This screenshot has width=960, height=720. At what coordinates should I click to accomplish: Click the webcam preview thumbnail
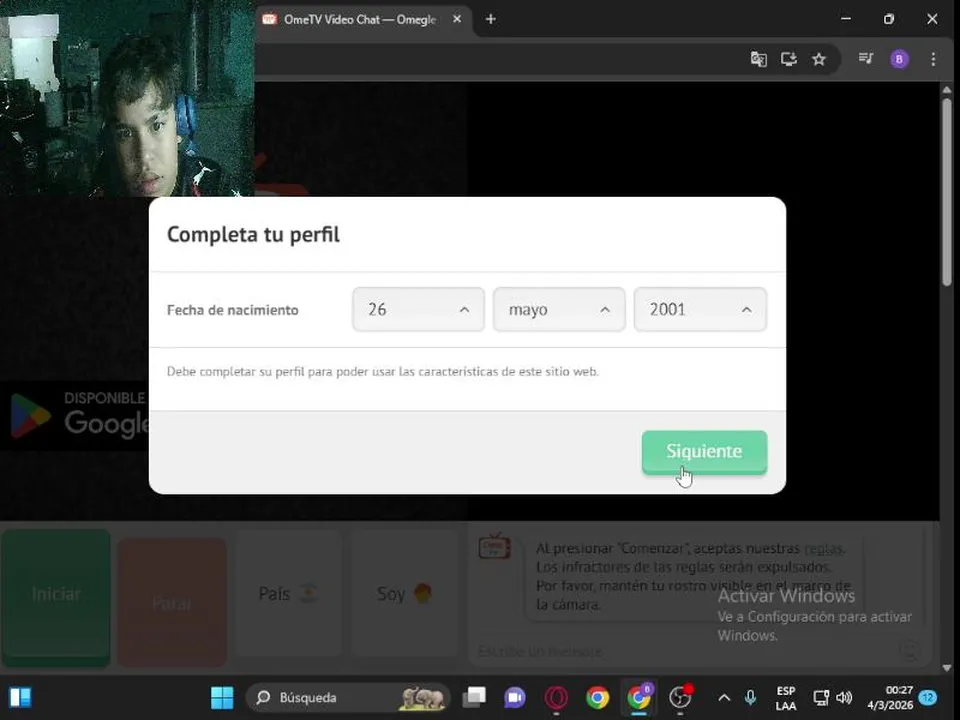[x=127, y=98]
